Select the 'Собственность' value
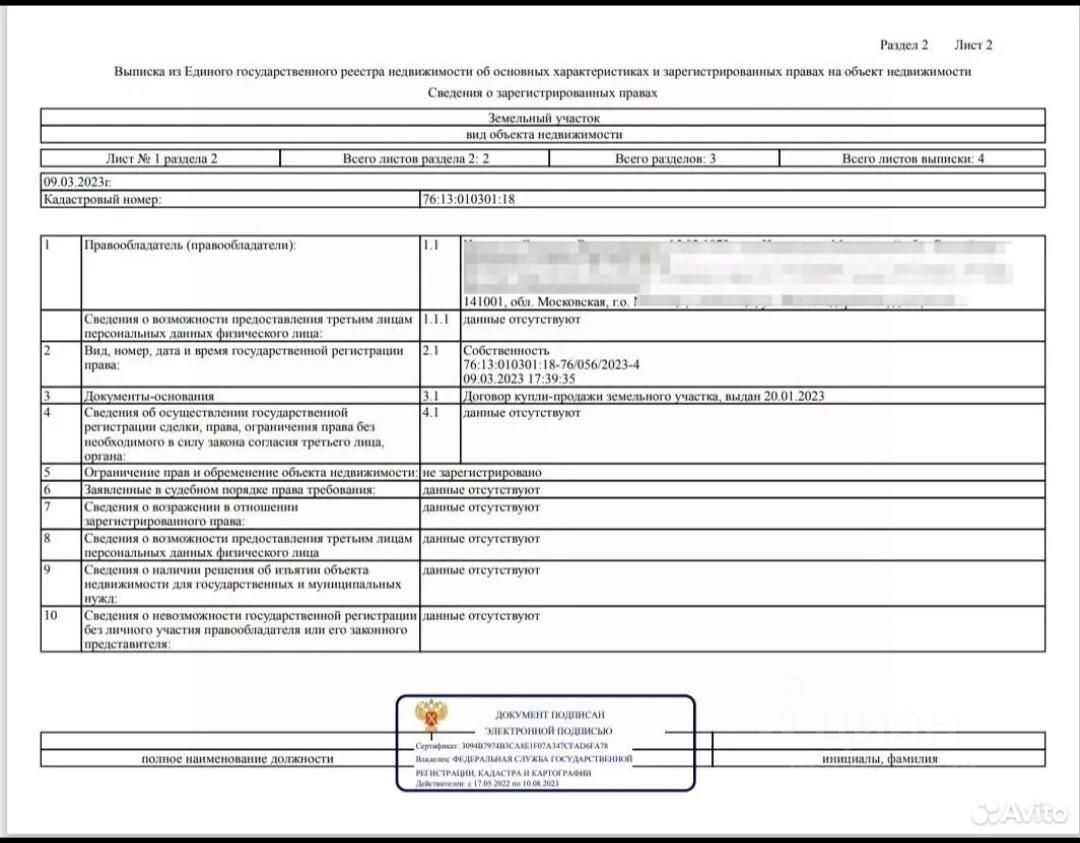Viewport: 1080px width, 843px height. (x=506, y=350)
